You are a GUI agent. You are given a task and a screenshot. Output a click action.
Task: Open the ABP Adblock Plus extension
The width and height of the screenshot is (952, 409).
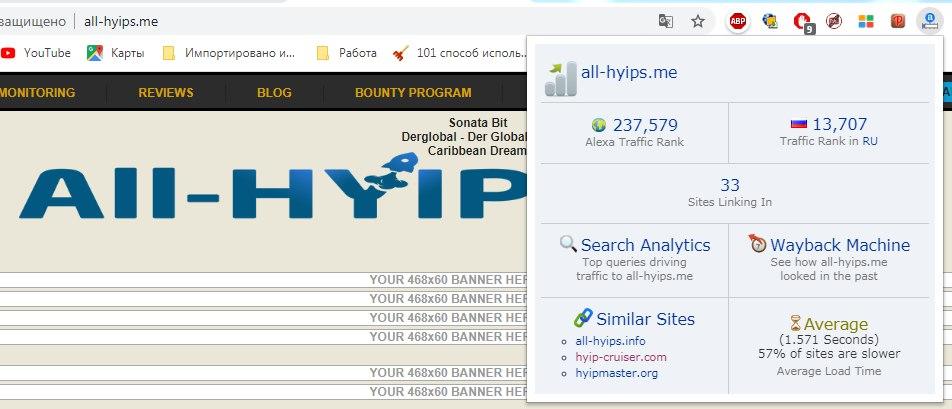click(x=738, y=22)
